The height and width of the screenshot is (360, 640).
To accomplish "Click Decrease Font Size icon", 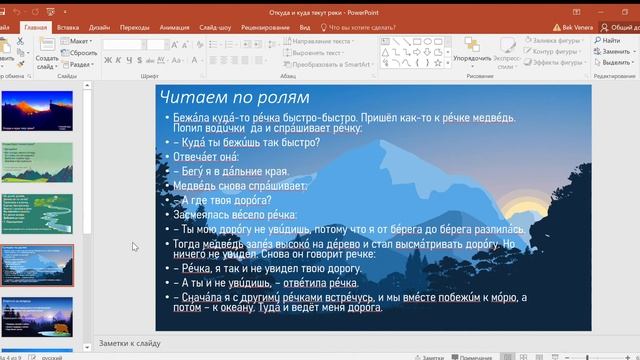I will pos(185,44).
